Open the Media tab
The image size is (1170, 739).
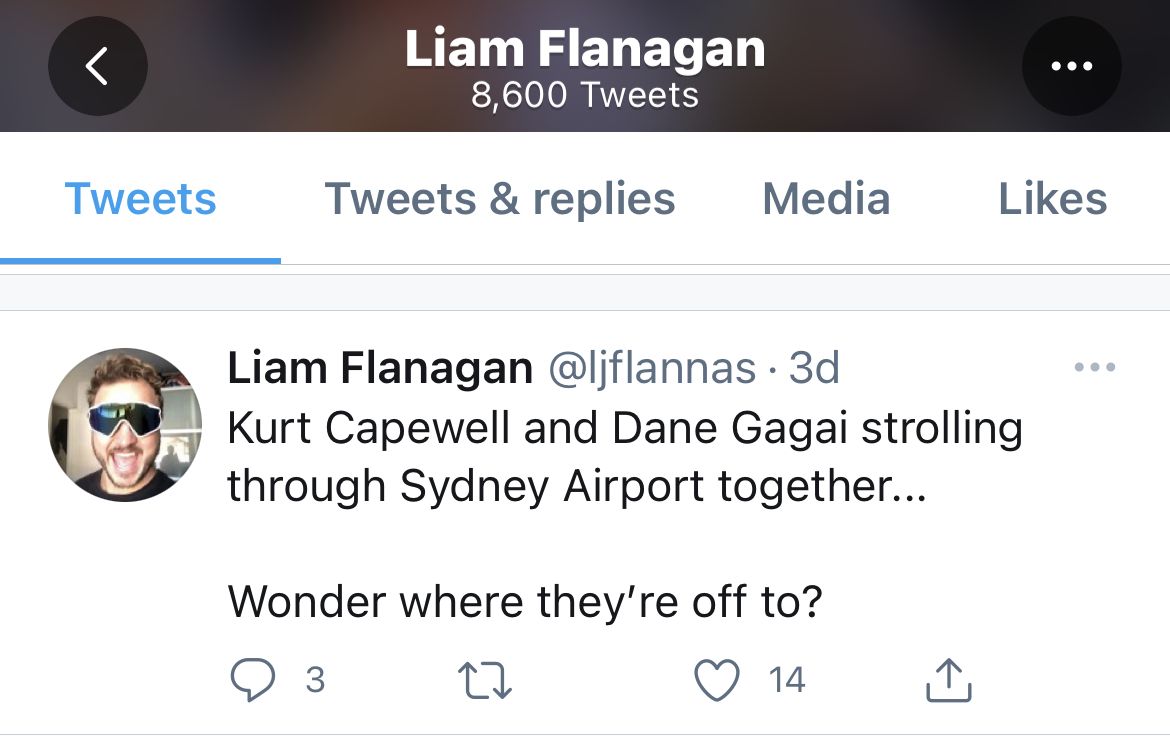pyautogui.click(x=826, y=199)
